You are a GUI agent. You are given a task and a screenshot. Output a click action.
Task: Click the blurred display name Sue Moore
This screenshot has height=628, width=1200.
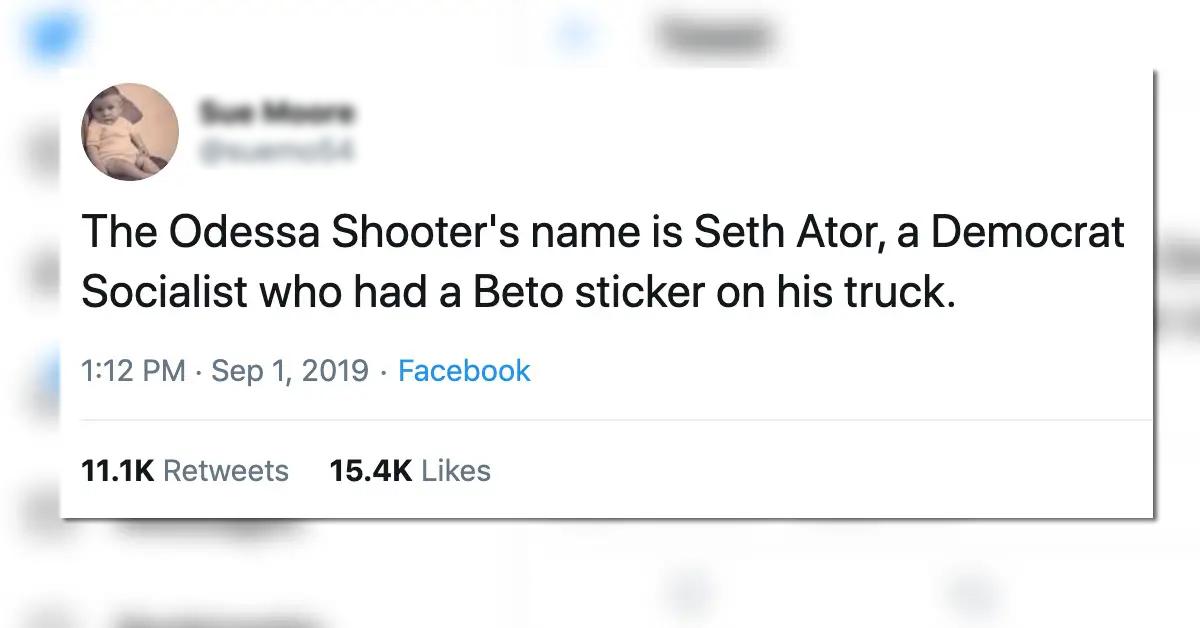[277, 113]
